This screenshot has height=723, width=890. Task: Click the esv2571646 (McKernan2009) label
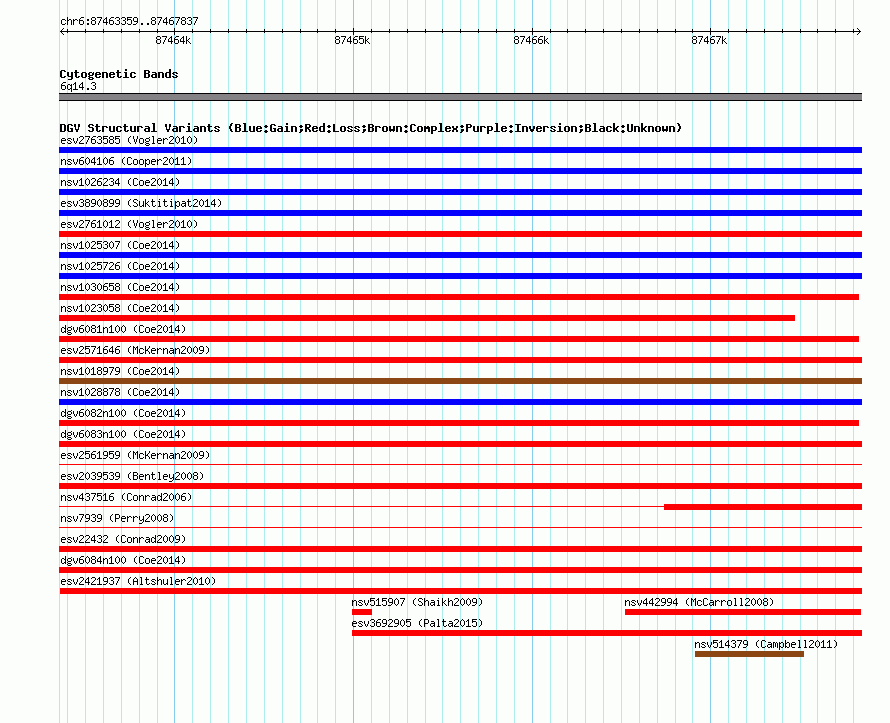[x=135, y=350]
